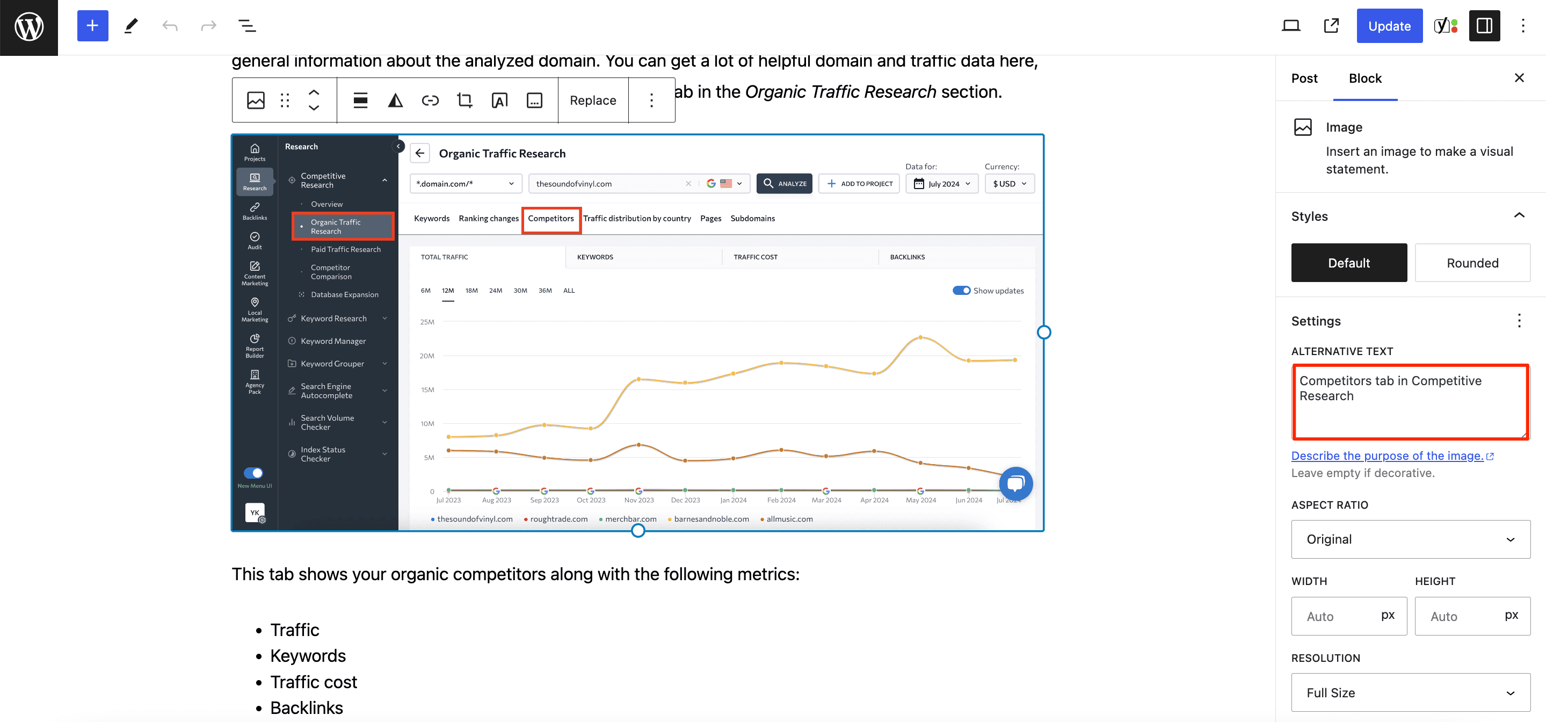The width and height of the screenshot is (1568, 722).
Task: Click the crop icon in the block toolbar
Action: click(464, 100)
